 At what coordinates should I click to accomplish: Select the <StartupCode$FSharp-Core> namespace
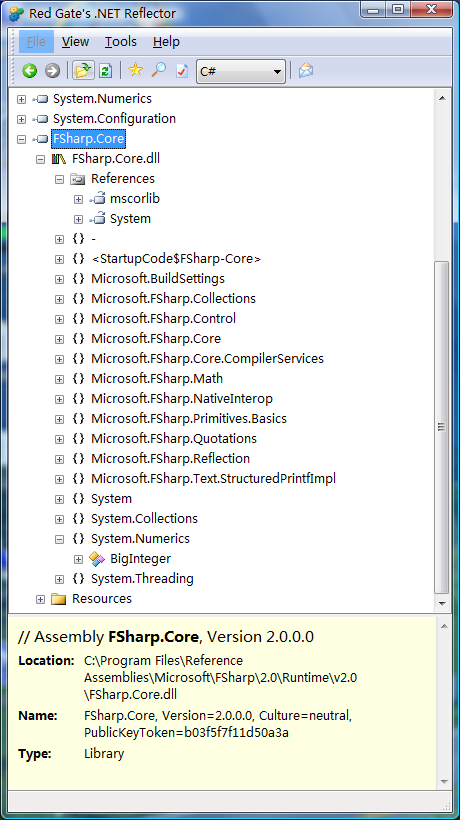[x=176, y=258]
